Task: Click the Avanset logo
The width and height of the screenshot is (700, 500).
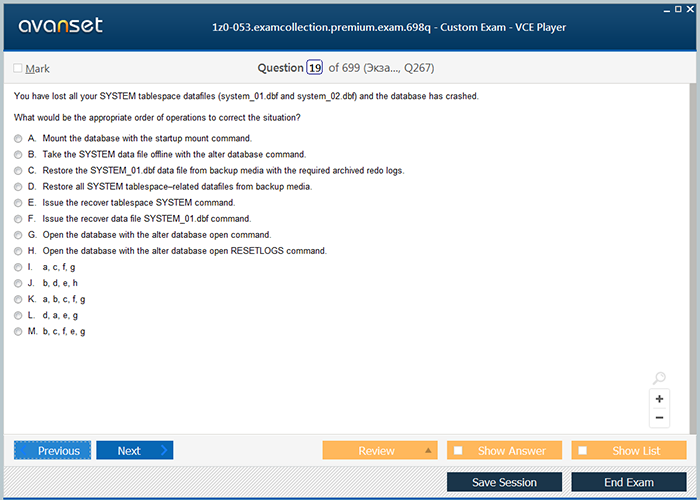Action: [x=61, y=25]
